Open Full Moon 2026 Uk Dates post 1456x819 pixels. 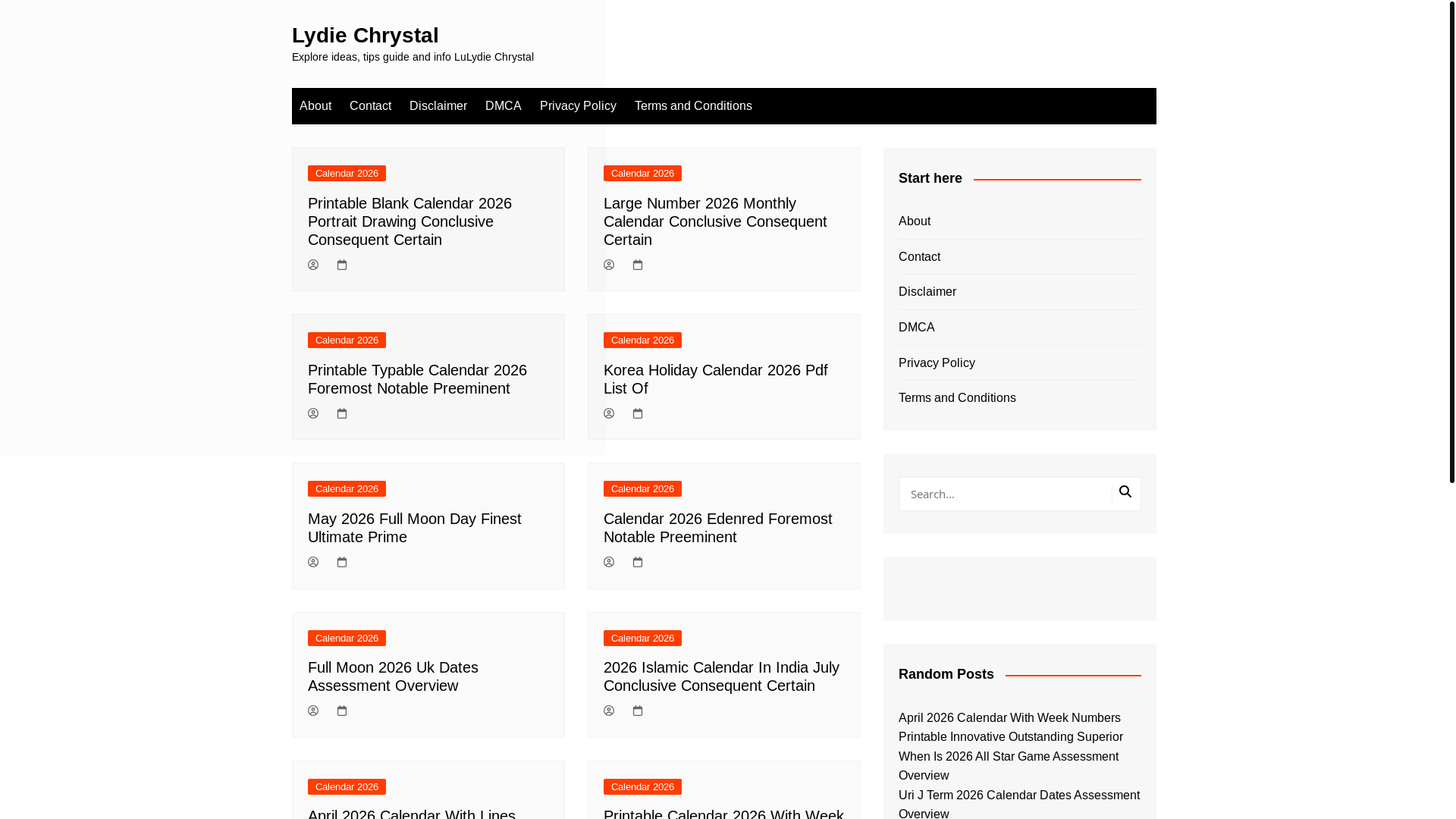[393, 676]
